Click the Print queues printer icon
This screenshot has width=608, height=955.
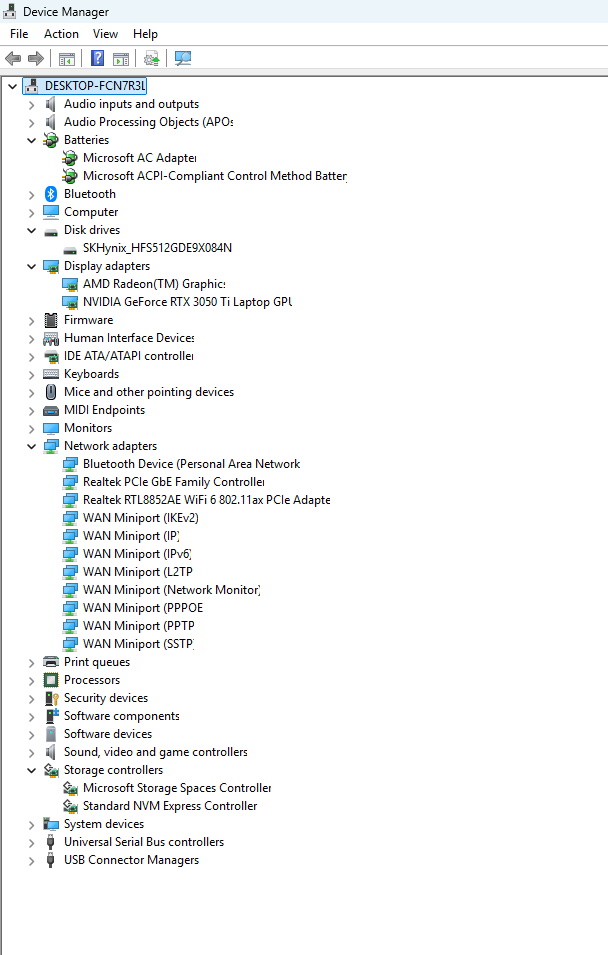coord(51,662)
